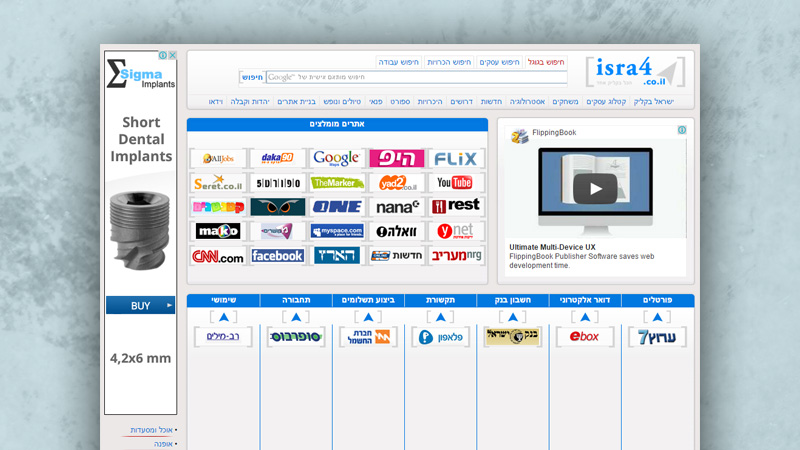Open the רב-מילים link
The height and width of the screenshot is (450, 800).
223,337
